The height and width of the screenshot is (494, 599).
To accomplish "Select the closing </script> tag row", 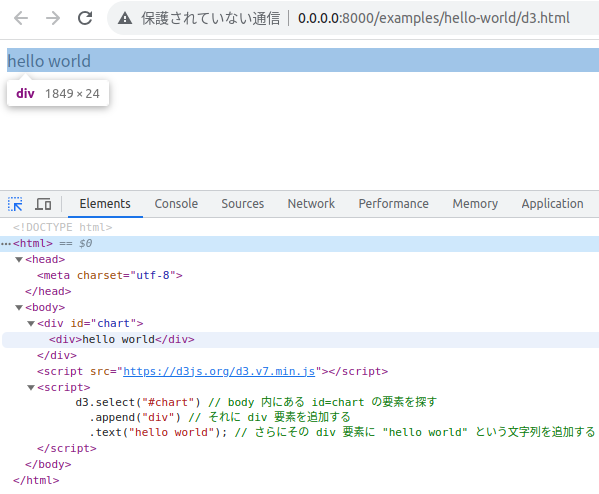I will [67, 449].
